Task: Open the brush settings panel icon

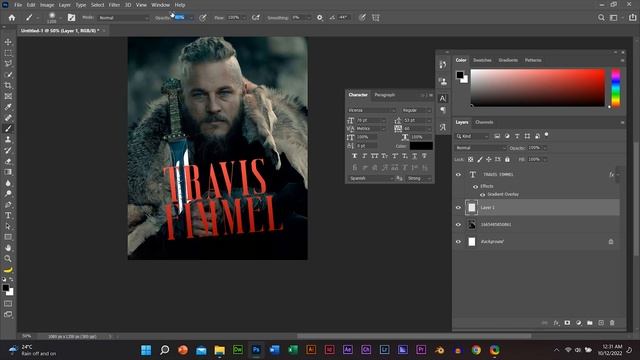Action: tap(71, 18)
